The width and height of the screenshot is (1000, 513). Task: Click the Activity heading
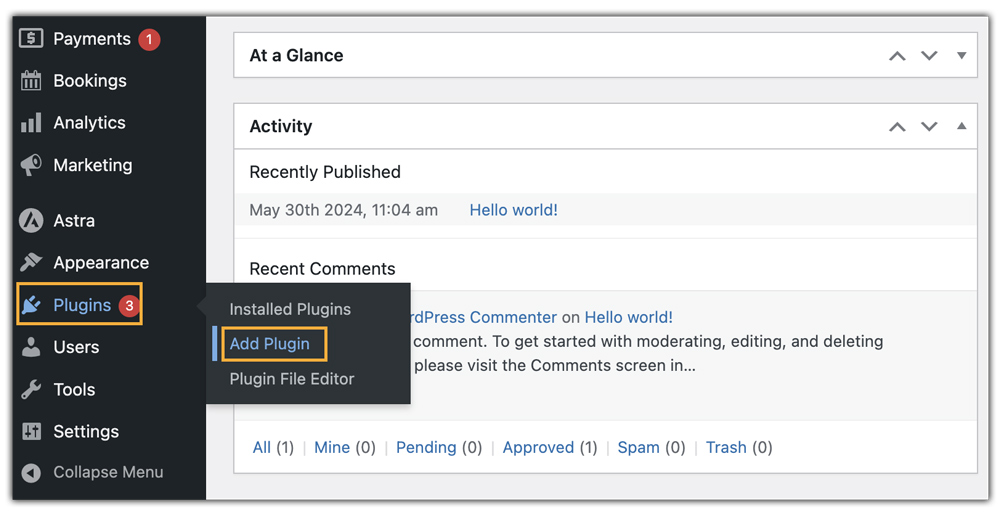(x=281, y=126)
